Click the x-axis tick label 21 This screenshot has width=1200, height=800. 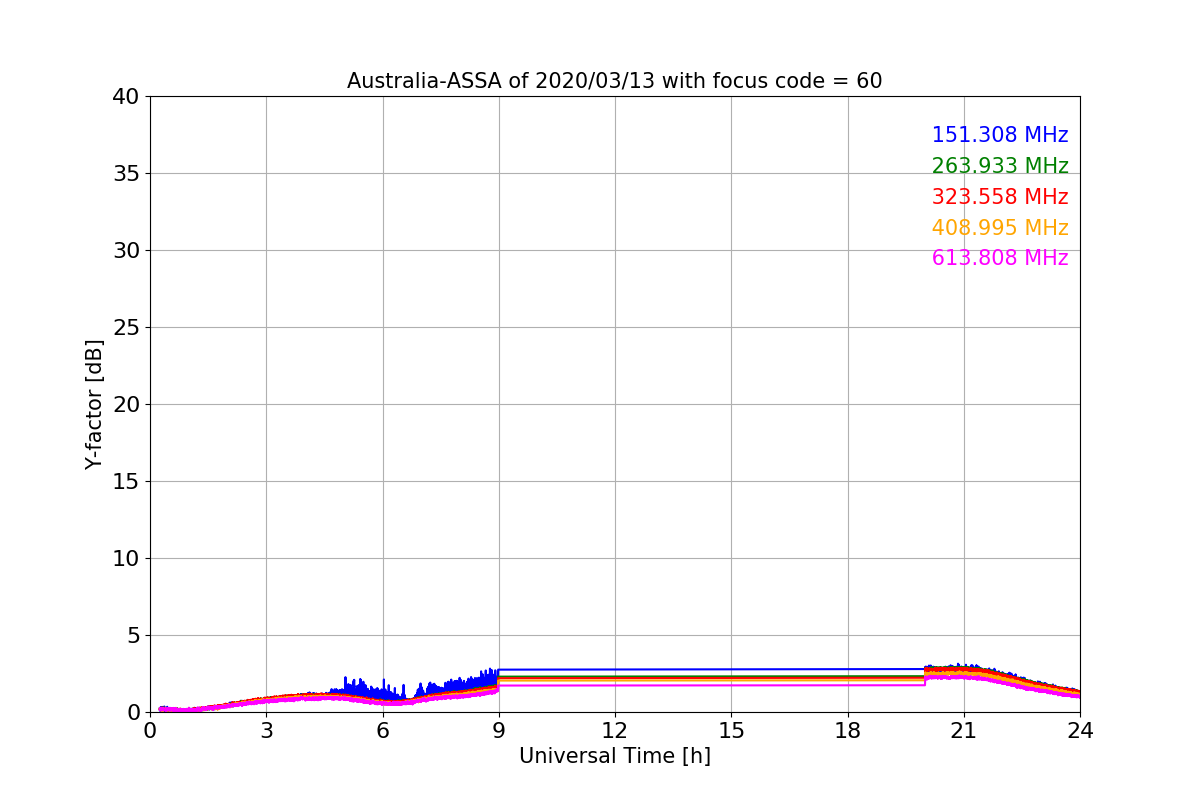pyautogui.click(x=964, y=731)
